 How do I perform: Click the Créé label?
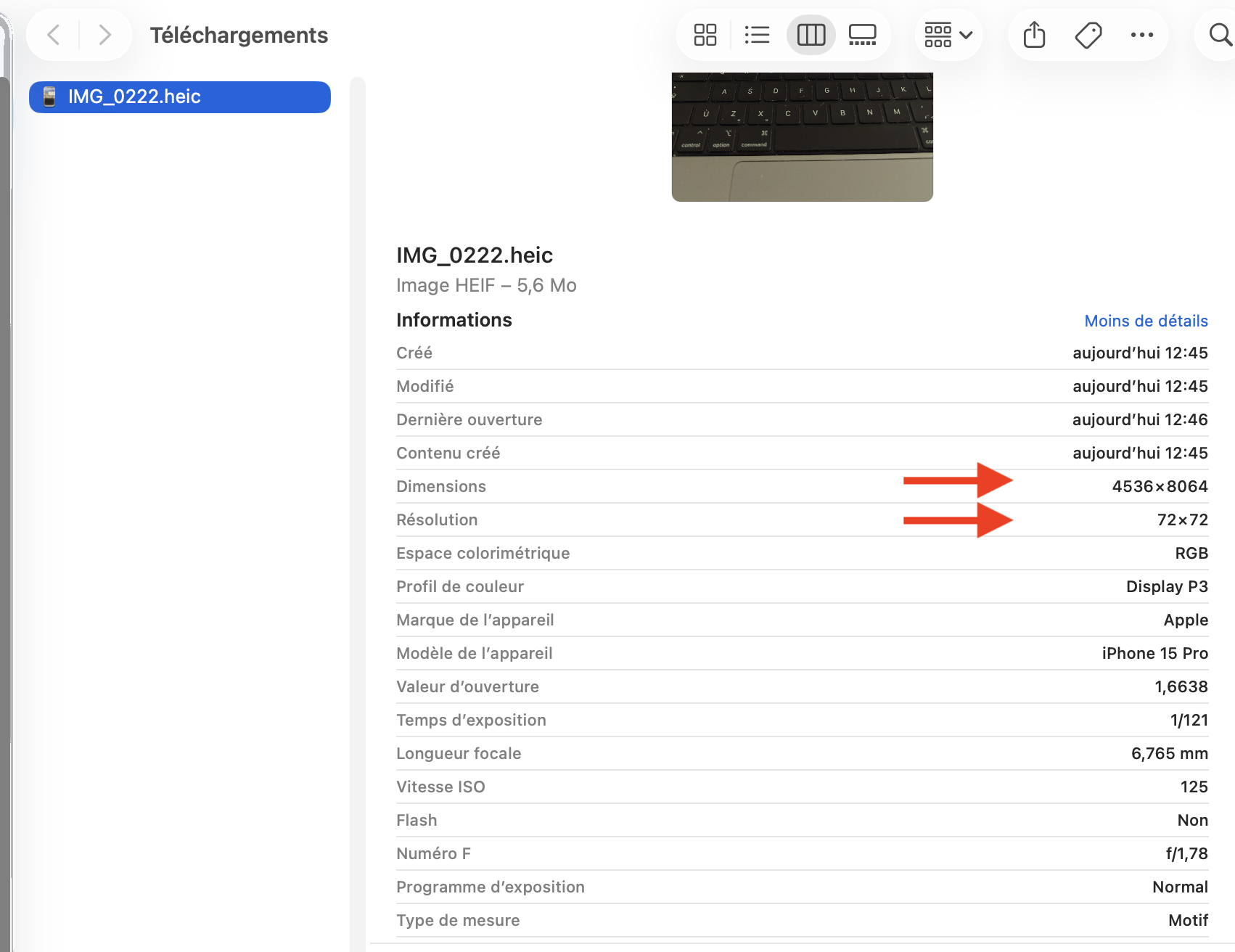(414, 353)
